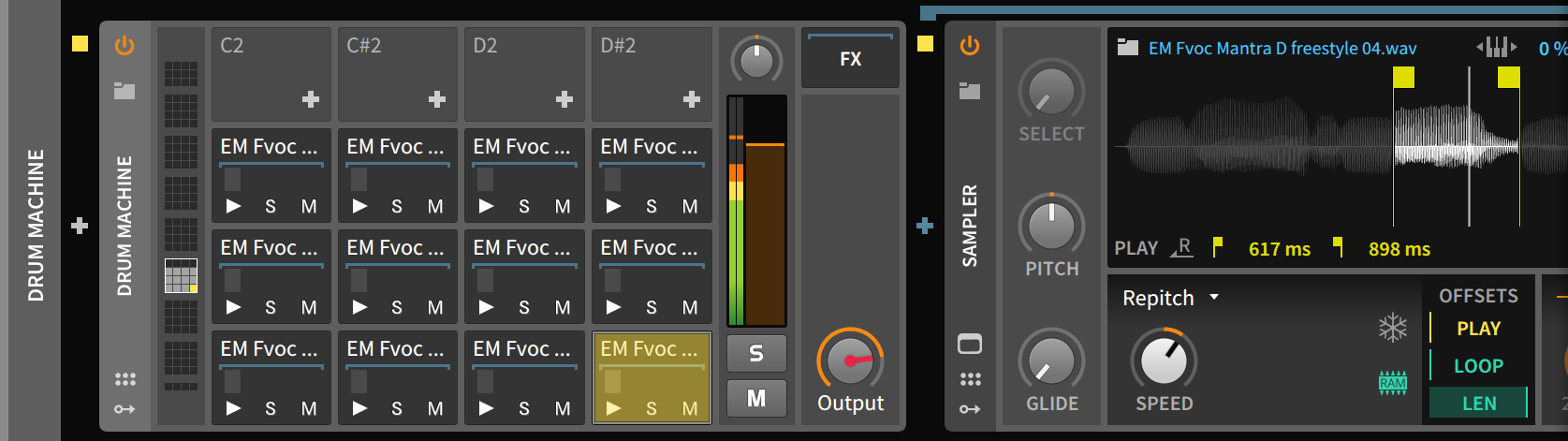
Task: Insert a device before the Sampler using plus
Action: 925,226
